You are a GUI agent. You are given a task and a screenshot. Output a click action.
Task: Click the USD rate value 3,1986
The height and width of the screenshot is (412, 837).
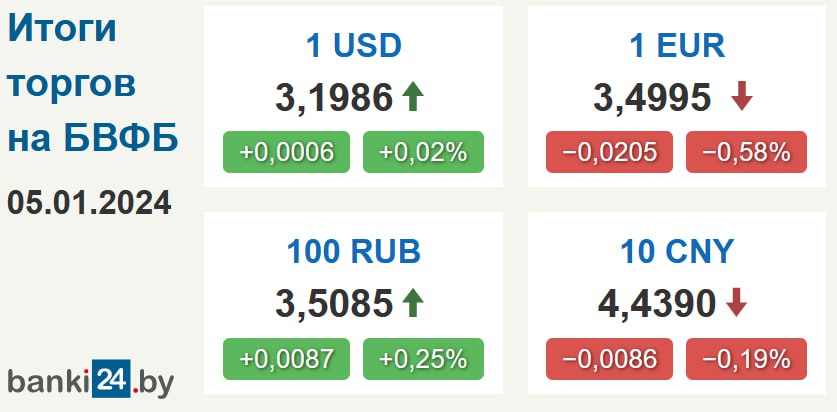pyautogui.click(x=333, y=98)
